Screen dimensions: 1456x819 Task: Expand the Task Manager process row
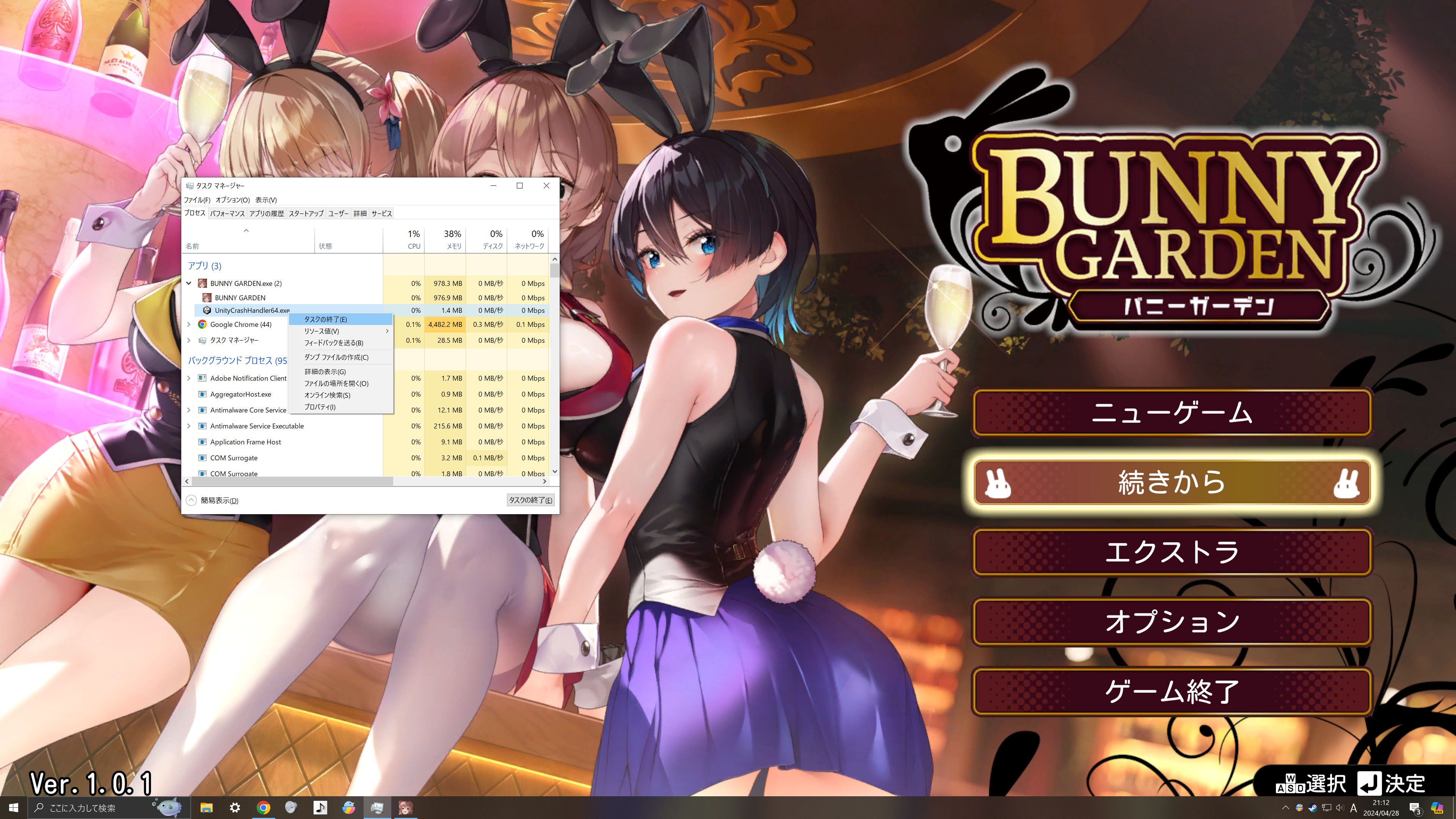pyautogui.click(x=189, y=340)
